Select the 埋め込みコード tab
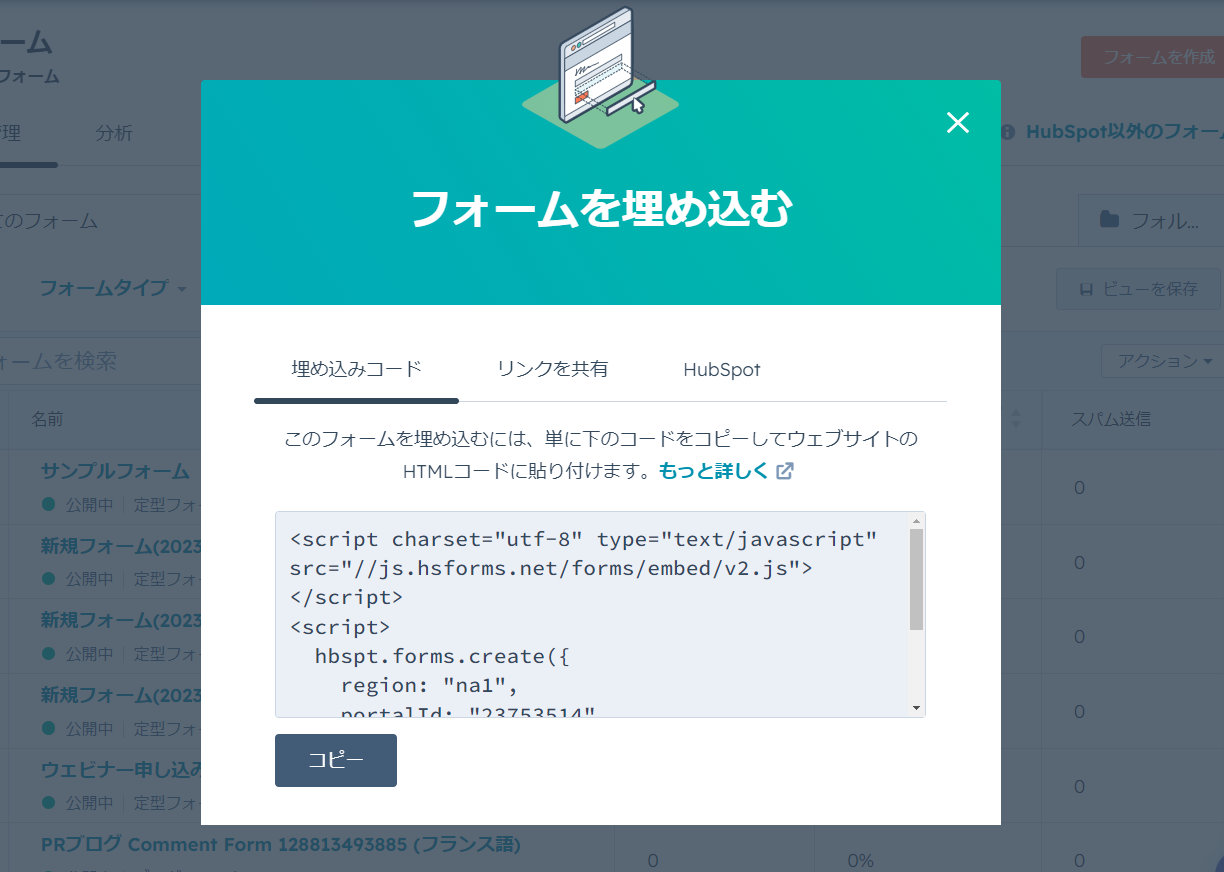The image size is (1224, 872). click(x=356, y=369)
